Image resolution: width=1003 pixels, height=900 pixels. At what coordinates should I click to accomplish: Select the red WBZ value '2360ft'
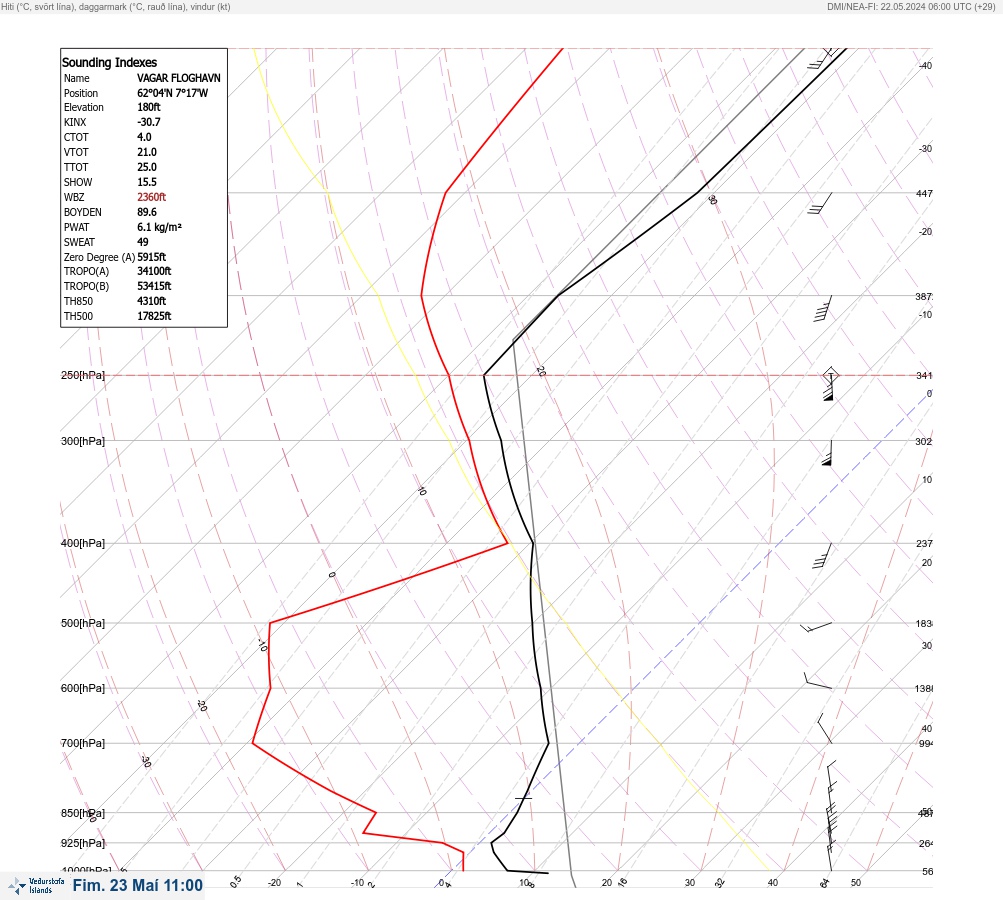pyautogui.click(x=151, y=197)
